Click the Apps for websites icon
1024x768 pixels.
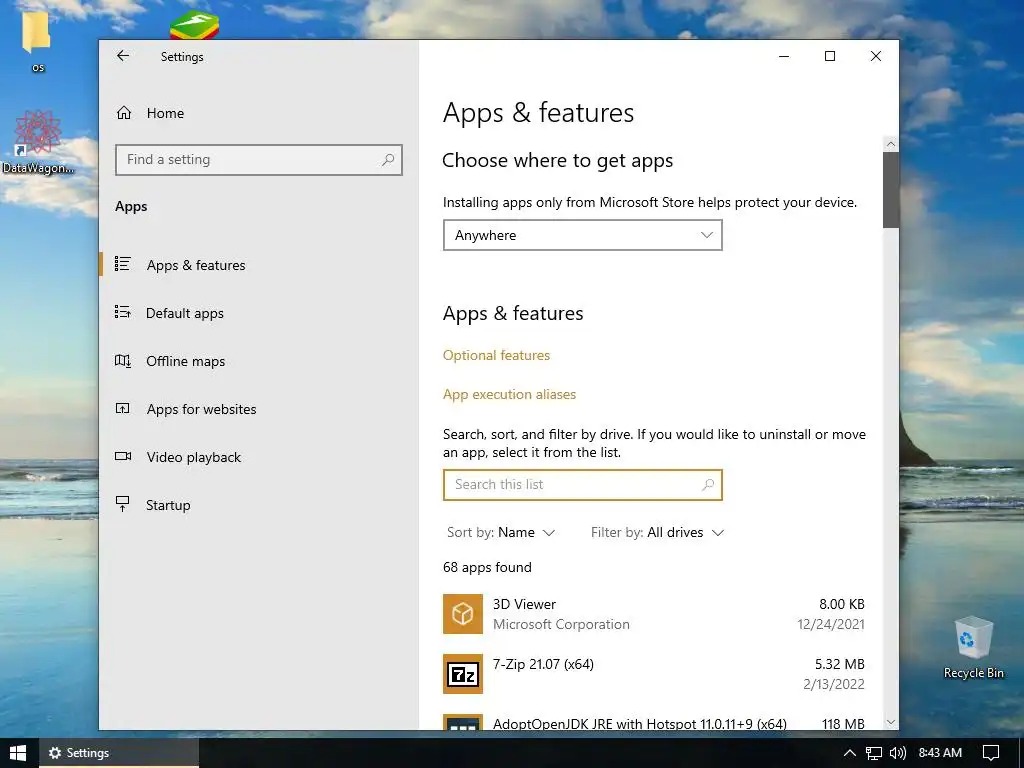tap(122, 408)
